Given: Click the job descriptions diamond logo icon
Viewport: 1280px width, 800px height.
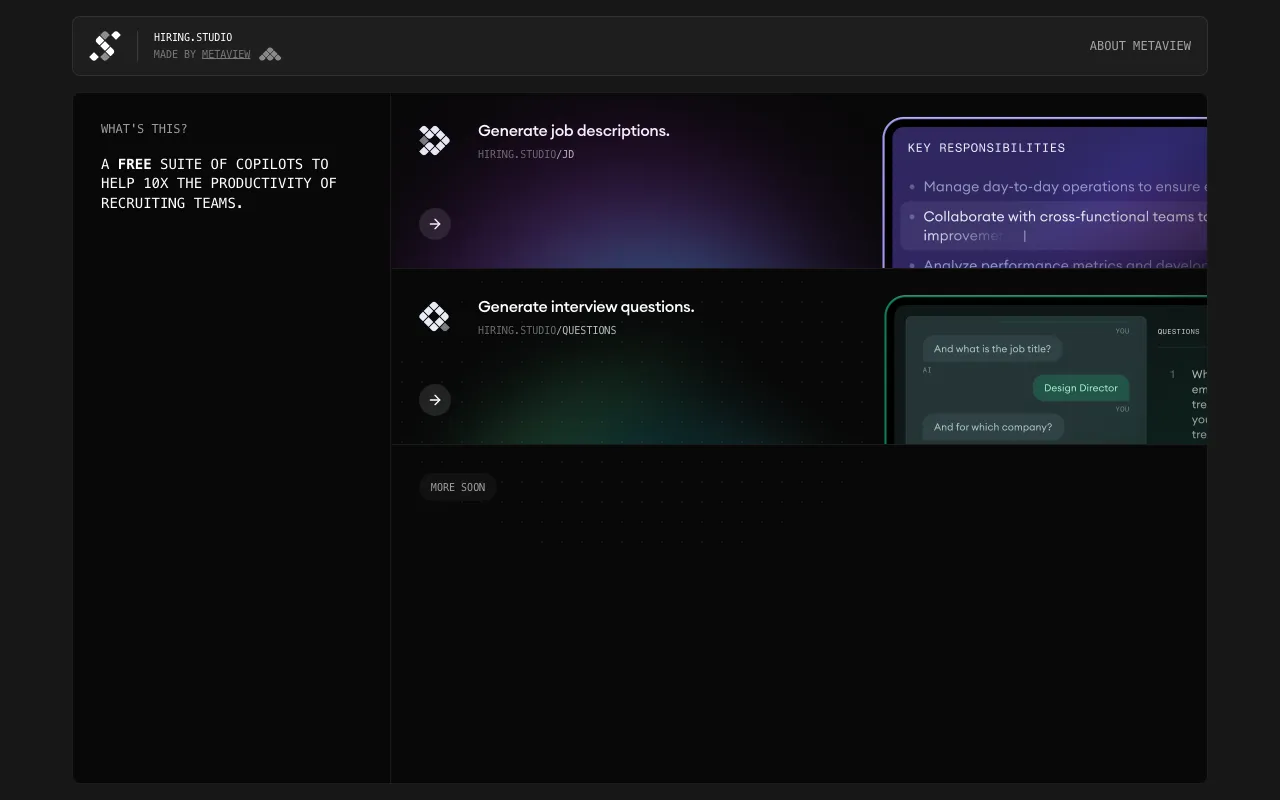Looking at the screenshot, I should (434, 141).
